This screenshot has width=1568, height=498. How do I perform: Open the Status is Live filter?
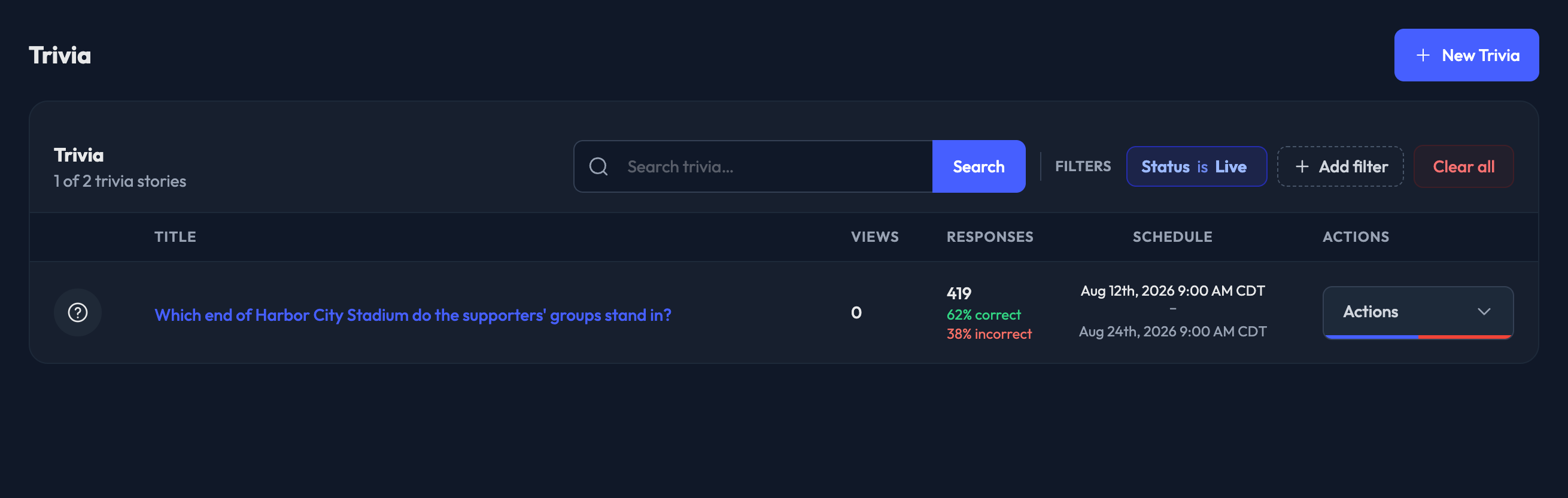coord(1196,166)
